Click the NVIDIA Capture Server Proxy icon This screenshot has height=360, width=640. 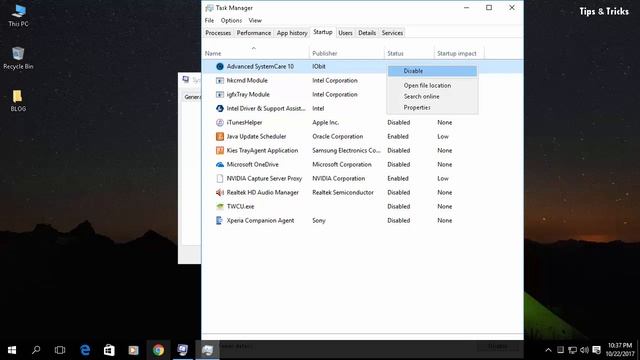click(x=220, y=178)
